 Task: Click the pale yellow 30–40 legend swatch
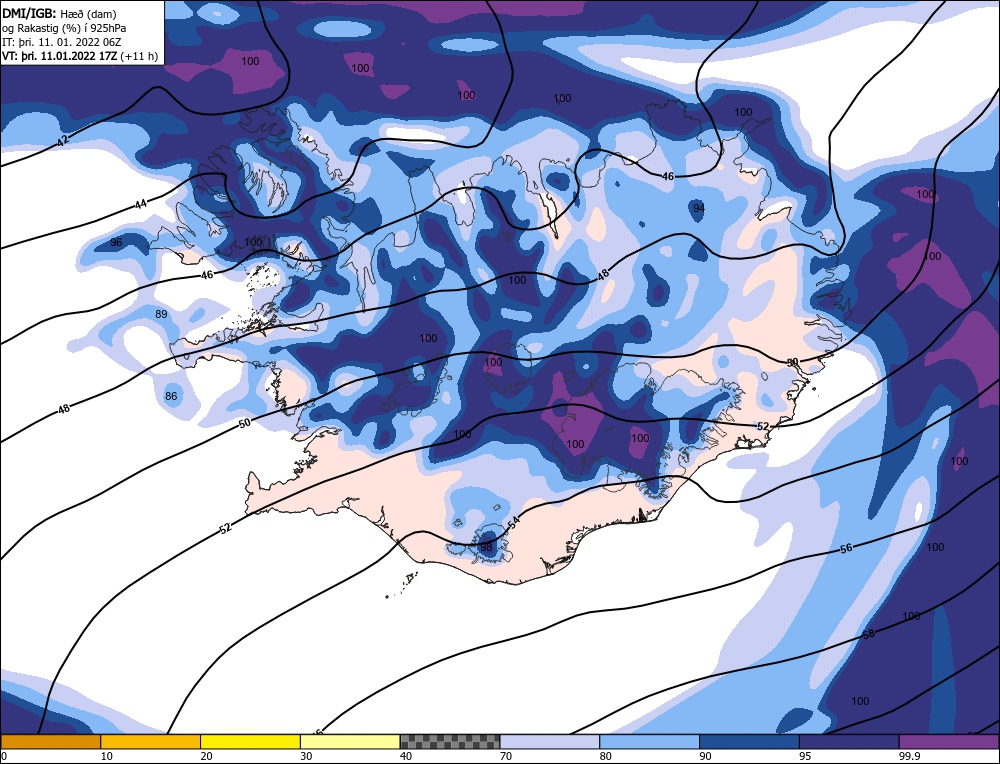[x=350, y=742]
